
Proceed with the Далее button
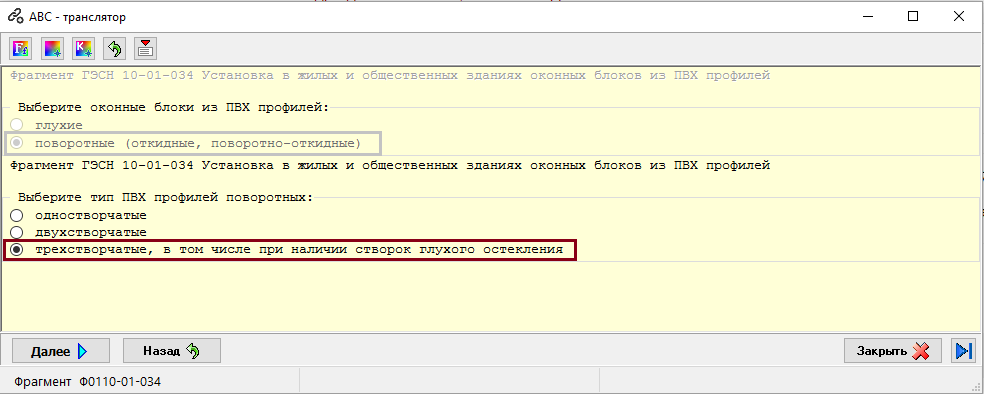(x=61, y=351)
